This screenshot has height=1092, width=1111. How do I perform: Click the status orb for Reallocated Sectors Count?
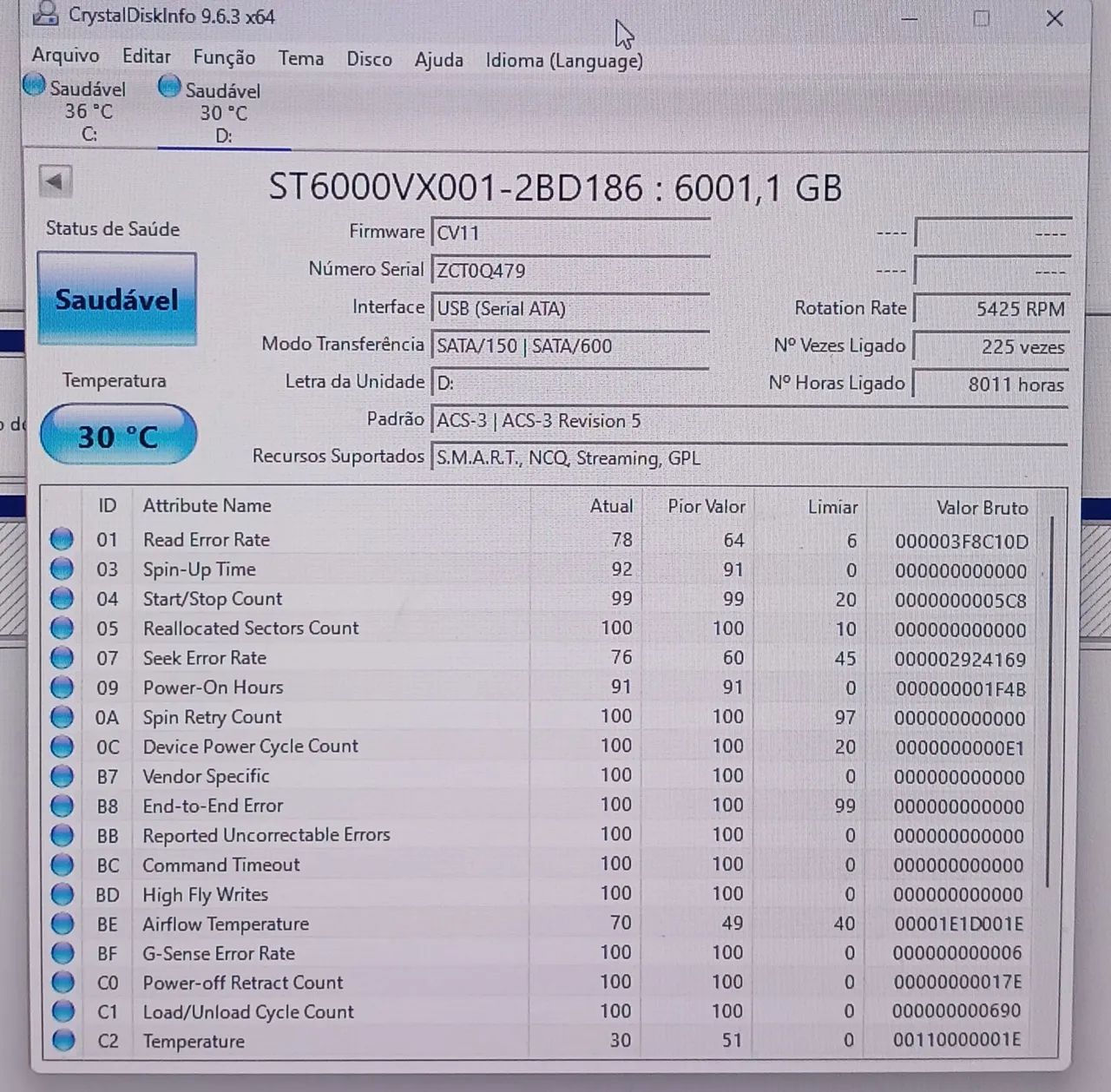(62, 628)
